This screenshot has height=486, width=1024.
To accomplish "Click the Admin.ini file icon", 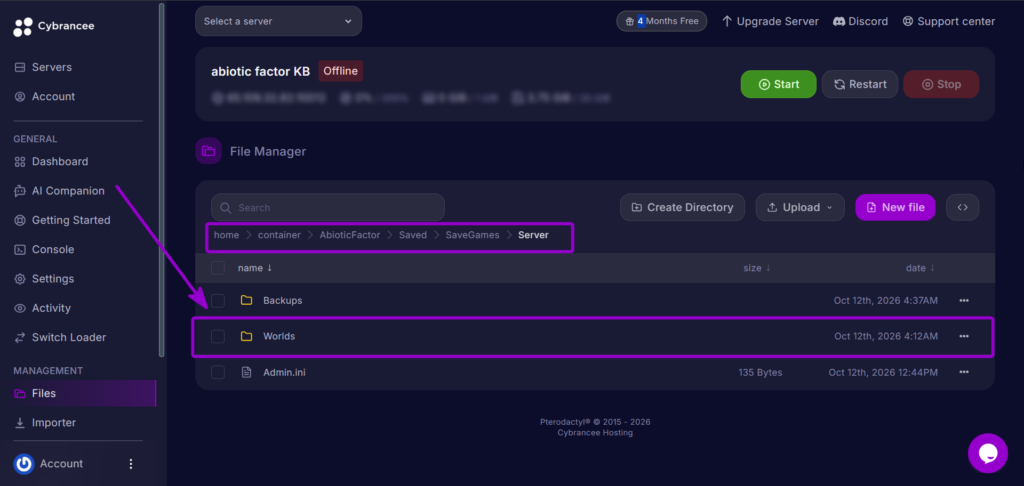I will (x=246, y=372).
